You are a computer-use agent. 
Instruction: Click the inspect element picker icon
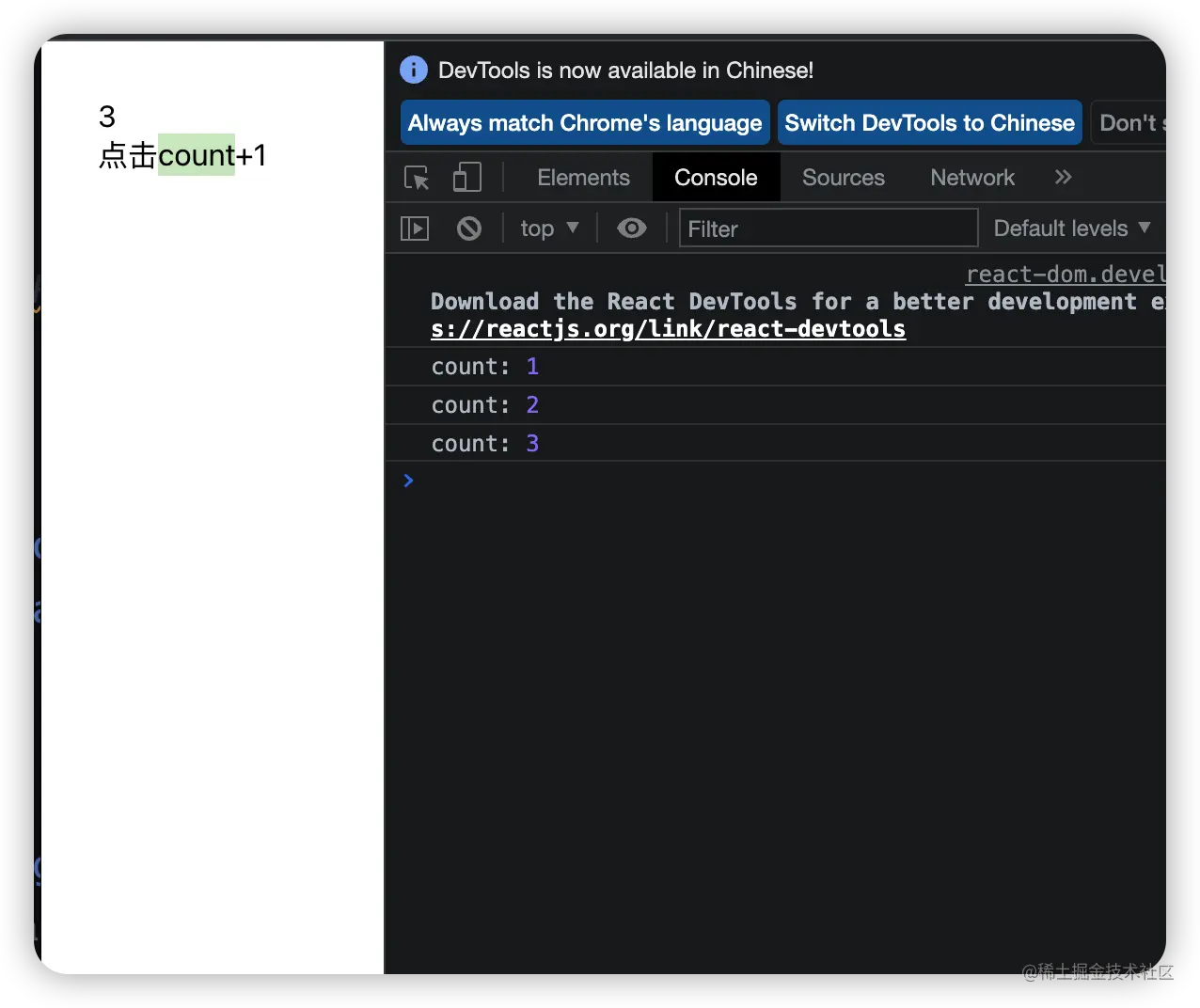pyautogui.click(x=417, y=178)
